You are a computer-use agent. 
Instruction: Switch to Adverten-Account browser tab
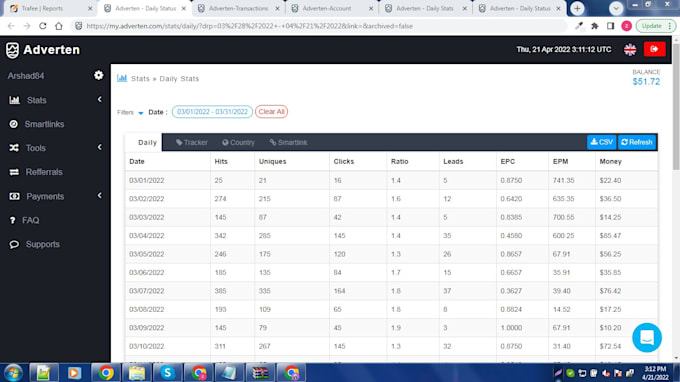[332, 8]
